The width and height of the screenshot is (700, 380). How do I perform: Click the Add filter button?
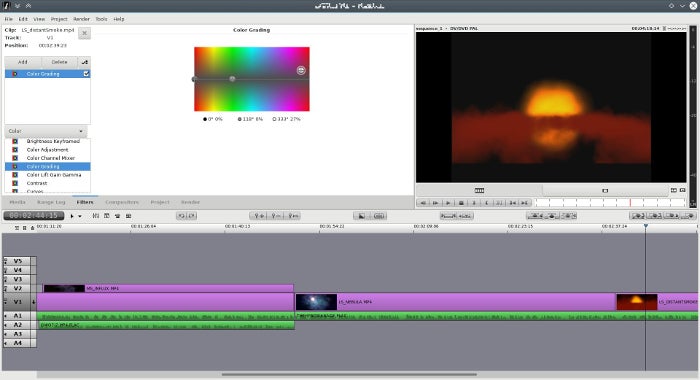click(x=23, y=62)
